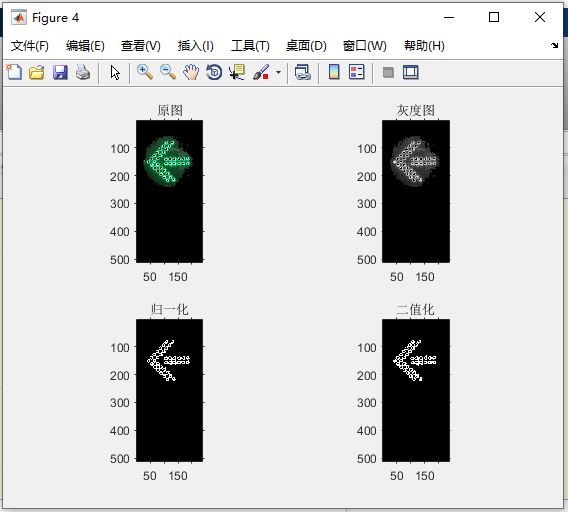Toggle the Pan hand tool

[191, 72]
